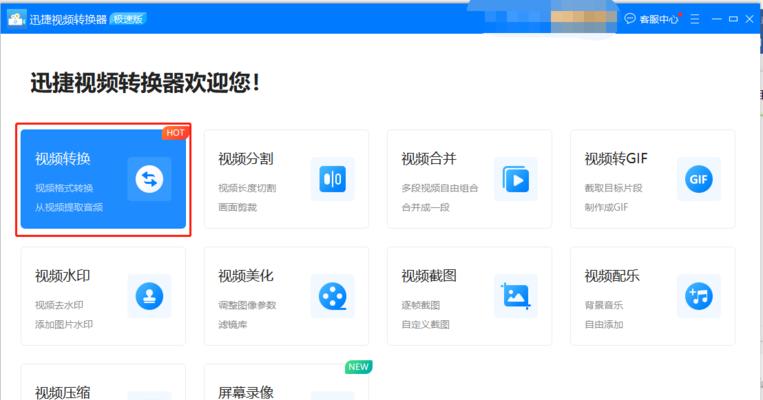Click the 画面剪裁 description text
The image size is (763, 400).
click(237, 207)
